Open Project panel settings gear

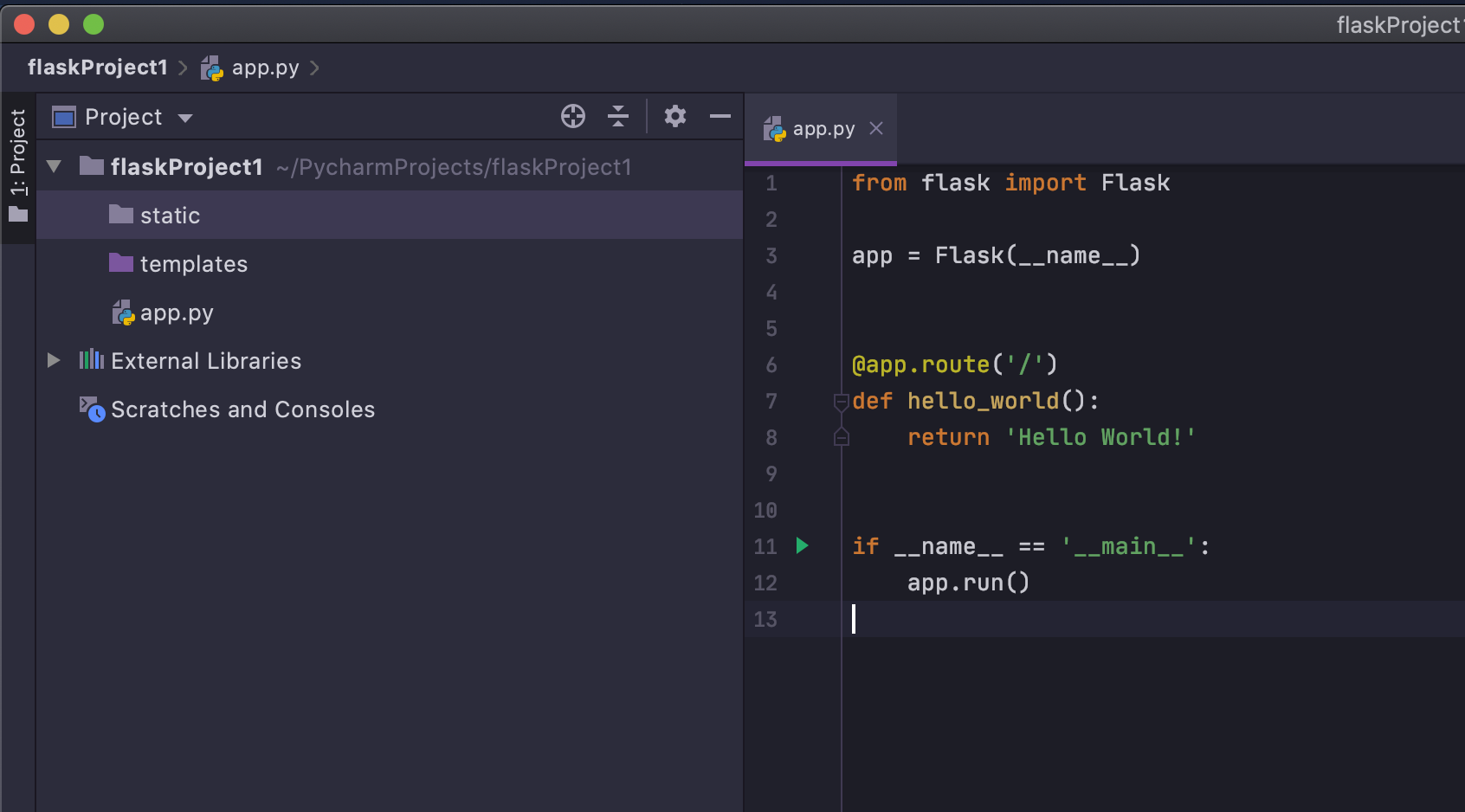[675, 116]
